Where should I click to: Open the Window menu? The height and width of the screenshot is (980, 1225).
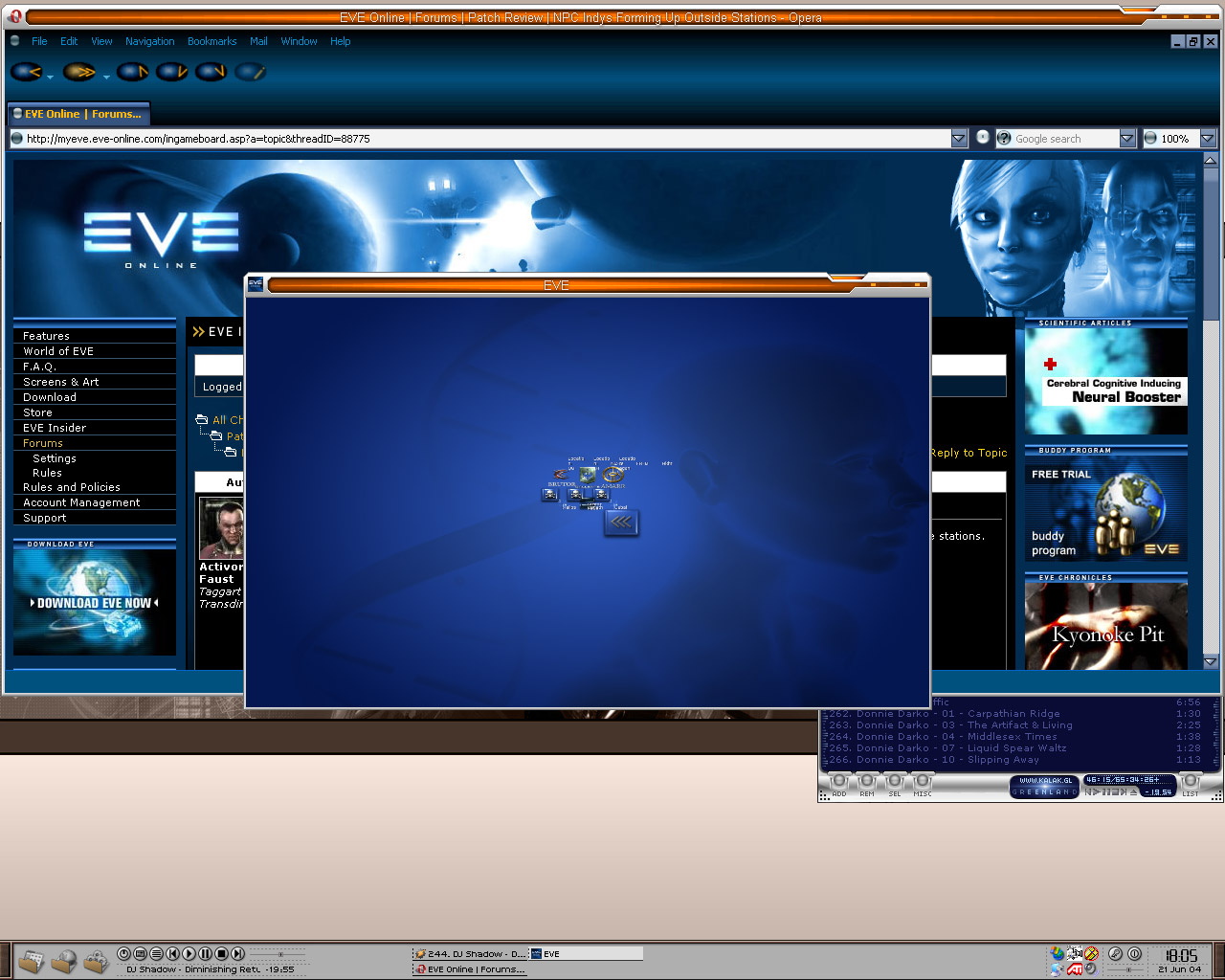click(299, 41)
